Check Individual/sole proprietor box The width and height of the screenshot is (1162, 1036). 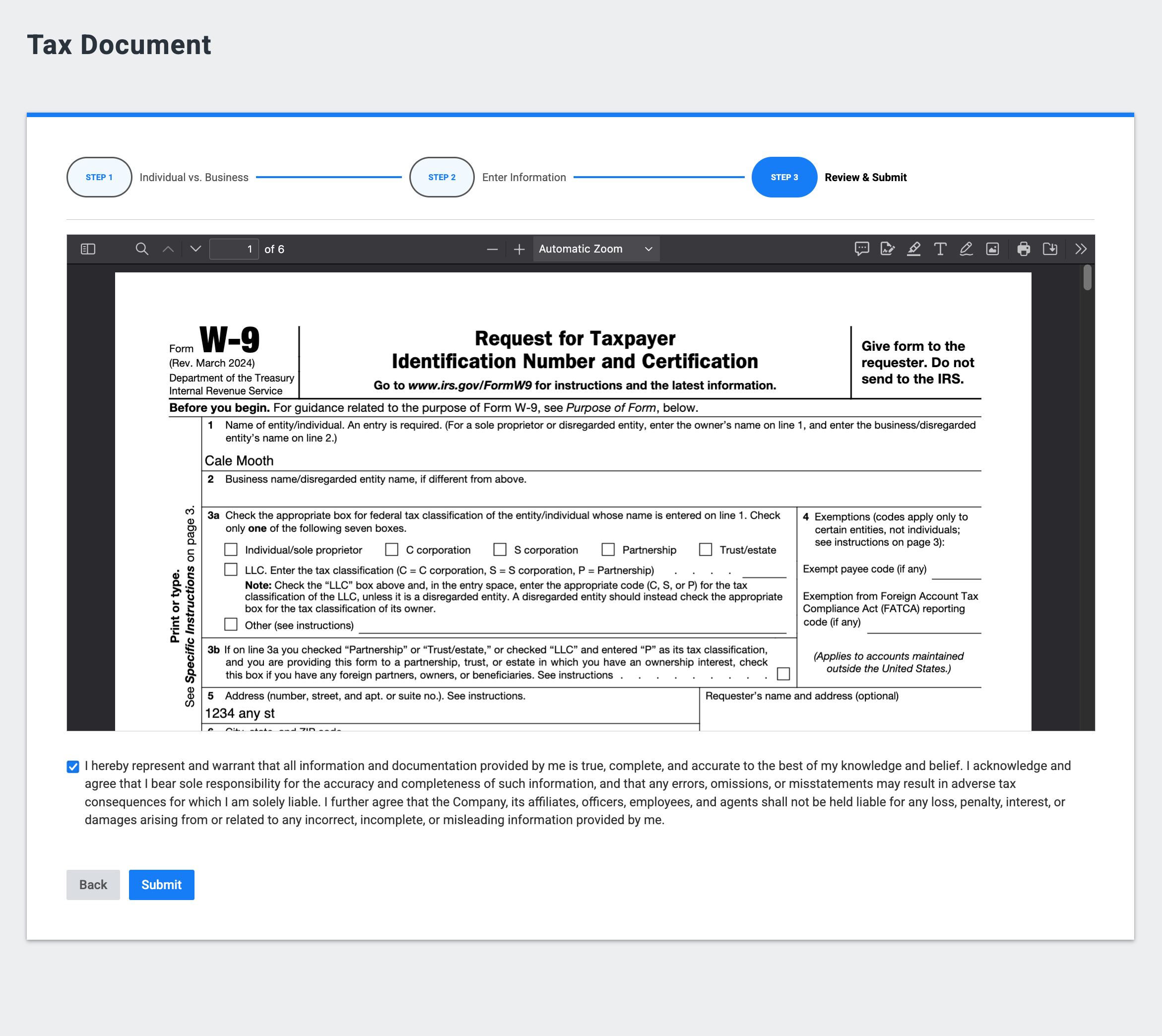pyautogui.click(x=231, y=549)
